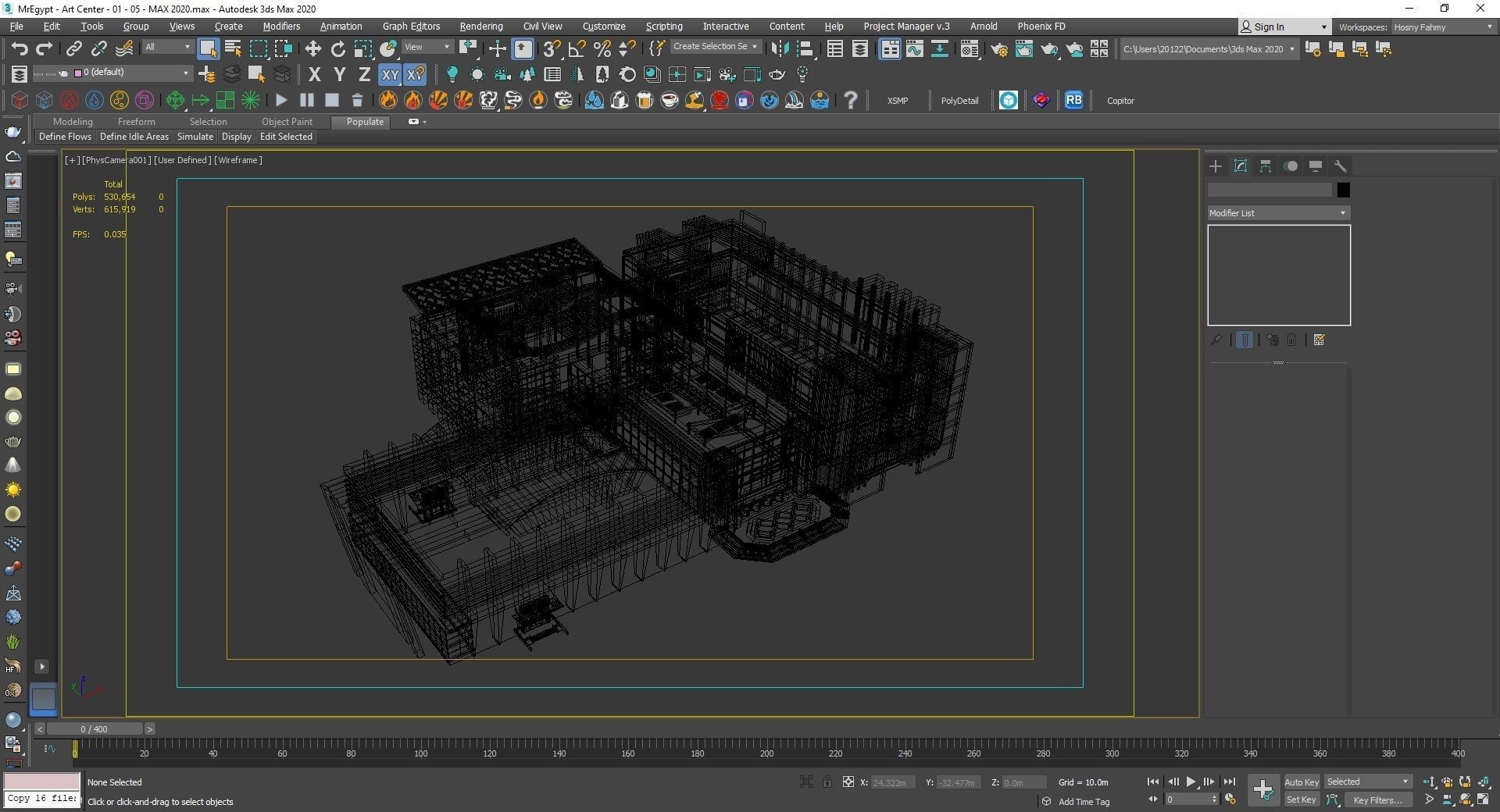Click the Time Configuration icon
Viewport: 1500px width, 812px height.
point(1230,799)
